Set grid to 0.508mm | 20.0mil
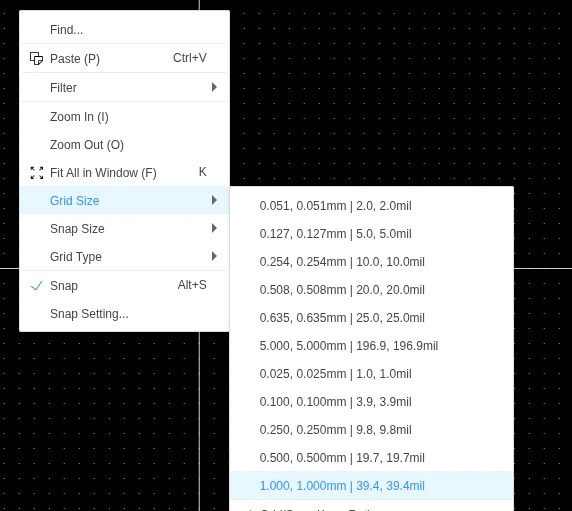 [x=372, y=290]
